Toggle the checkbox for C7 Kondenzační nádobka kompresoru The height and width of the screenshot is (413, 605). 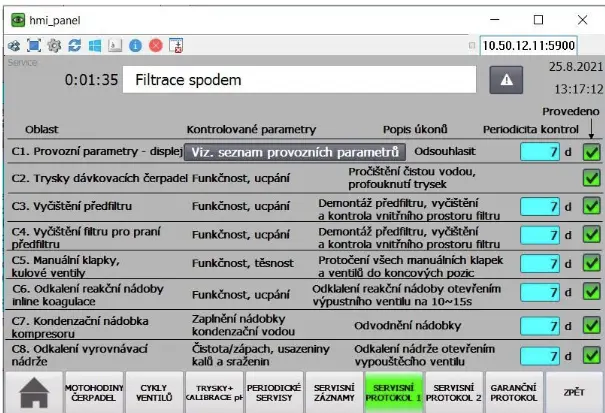pyautogui.click(x=591, y=326)
